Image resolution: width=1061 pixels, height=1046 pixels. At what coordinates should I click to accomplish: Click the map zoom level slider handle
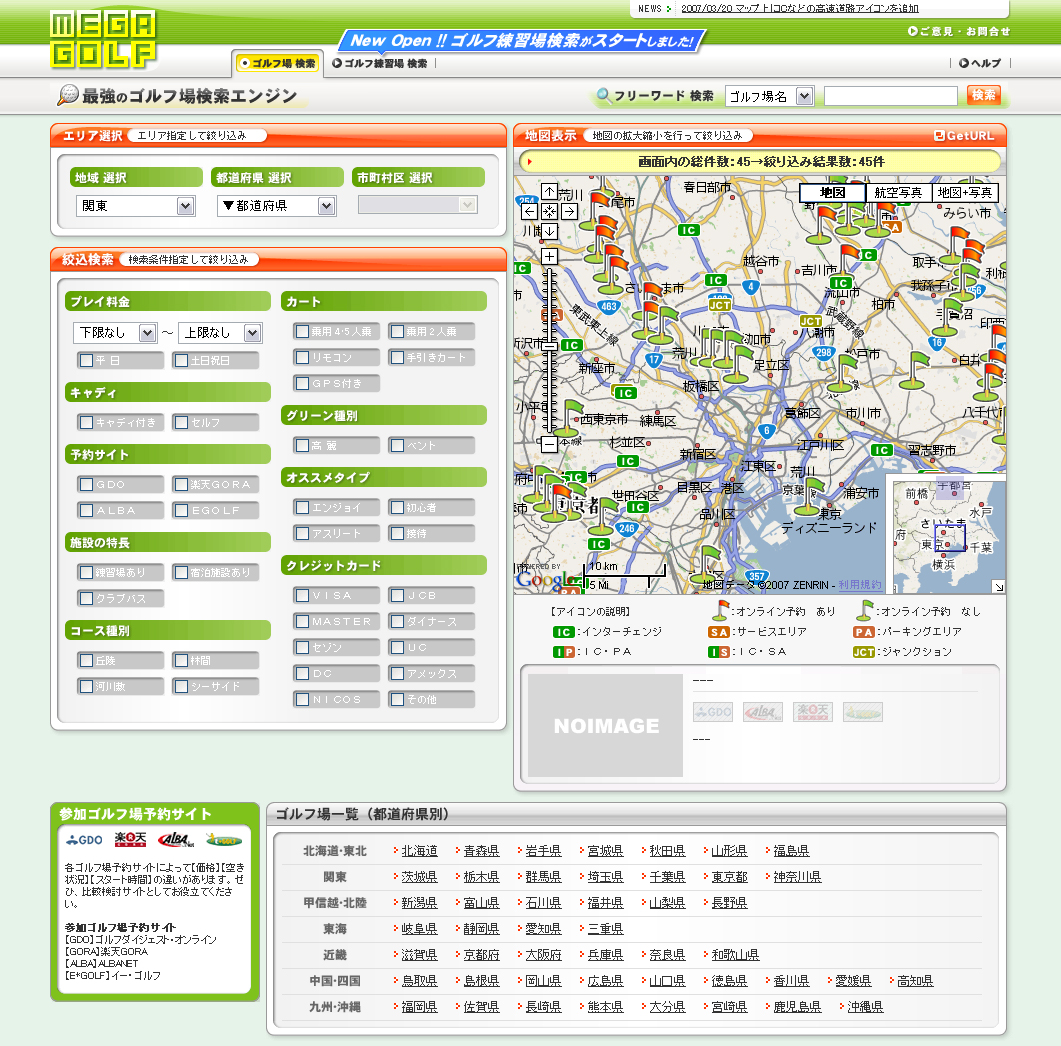tap(549, 346)
